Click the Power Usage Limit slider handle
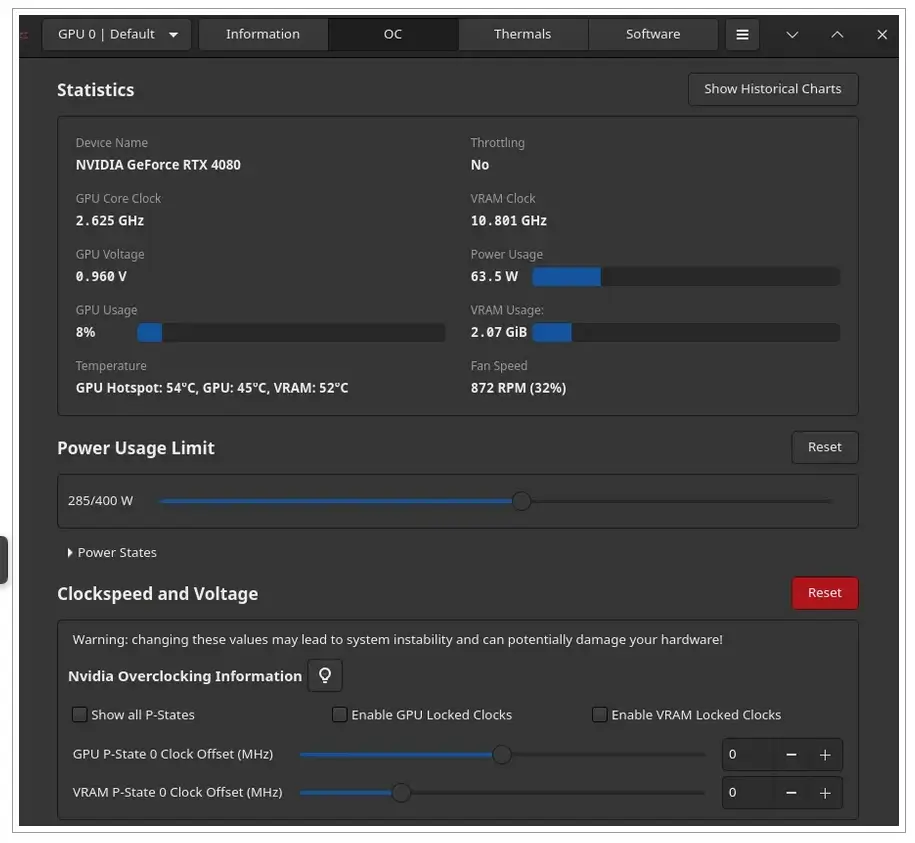Screen dimensions: 915x843 tap(521, 501)
